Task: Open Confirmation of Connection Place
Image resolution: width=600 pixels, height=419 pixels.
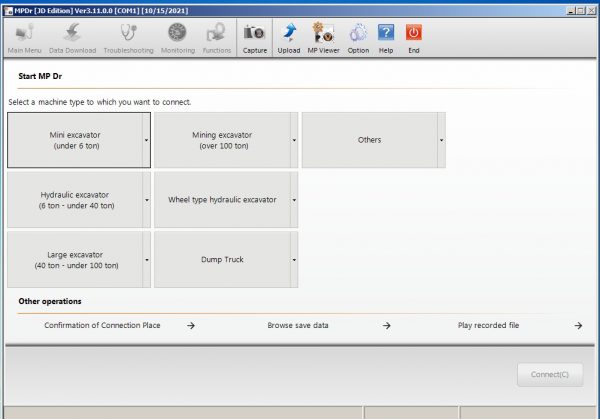Action: 102,325
